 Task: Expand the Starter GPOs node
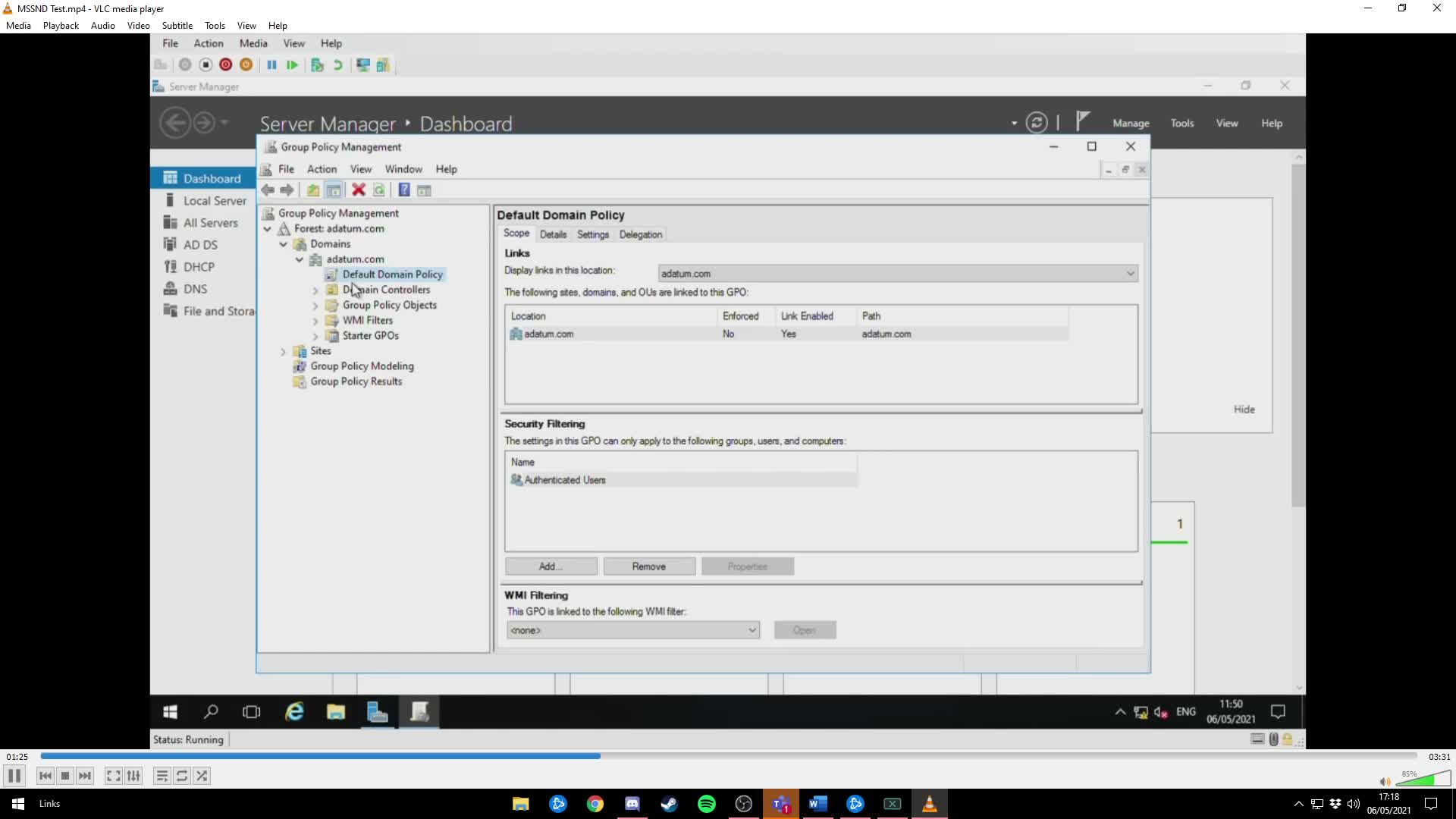315,336
